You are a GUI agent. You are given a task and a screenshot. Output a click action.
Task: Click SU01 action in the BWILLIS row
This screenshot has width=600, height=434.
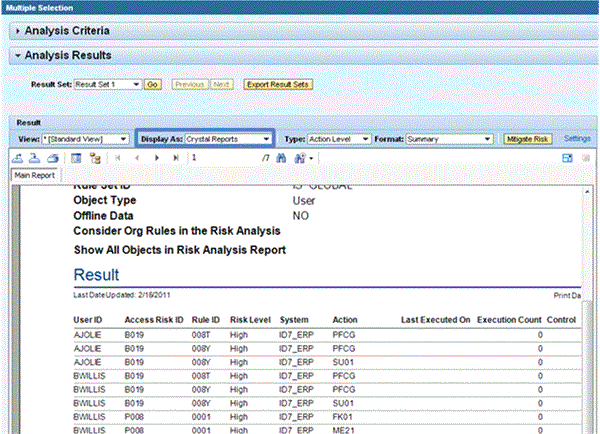point(343,403)
